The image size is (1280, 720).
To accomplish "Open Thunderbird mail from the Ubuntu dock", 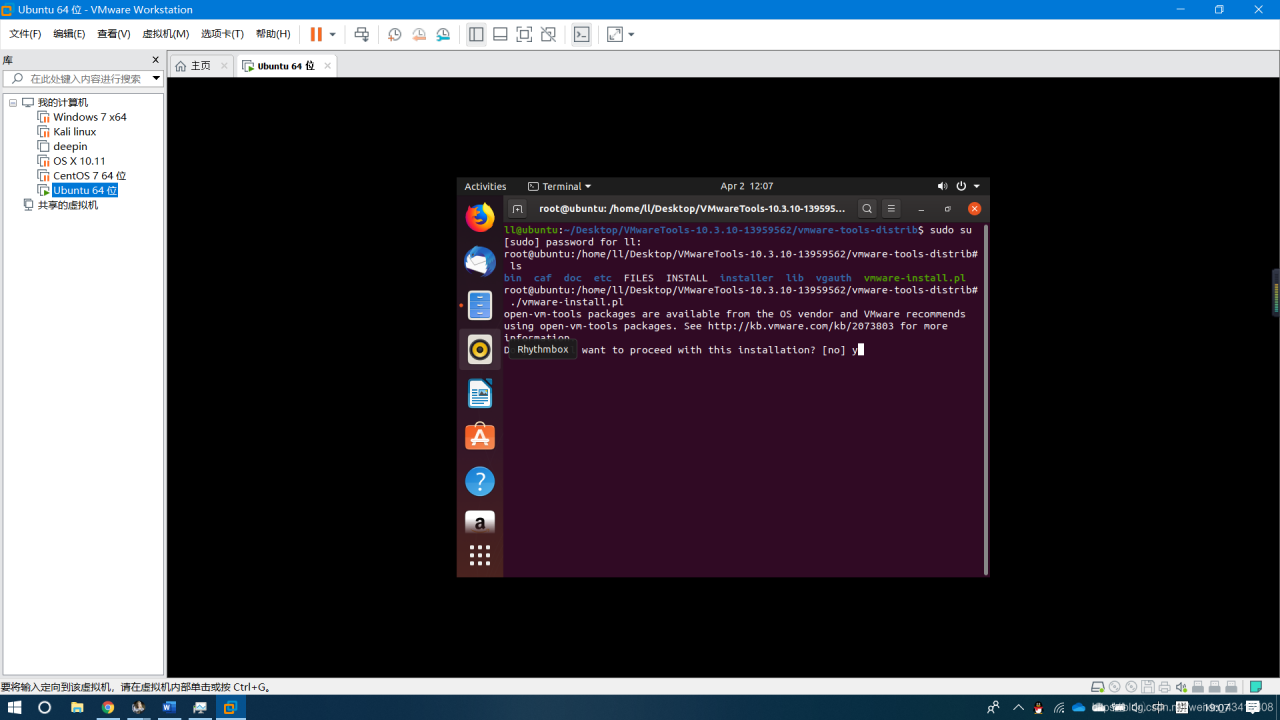I will tap(480, 261).
